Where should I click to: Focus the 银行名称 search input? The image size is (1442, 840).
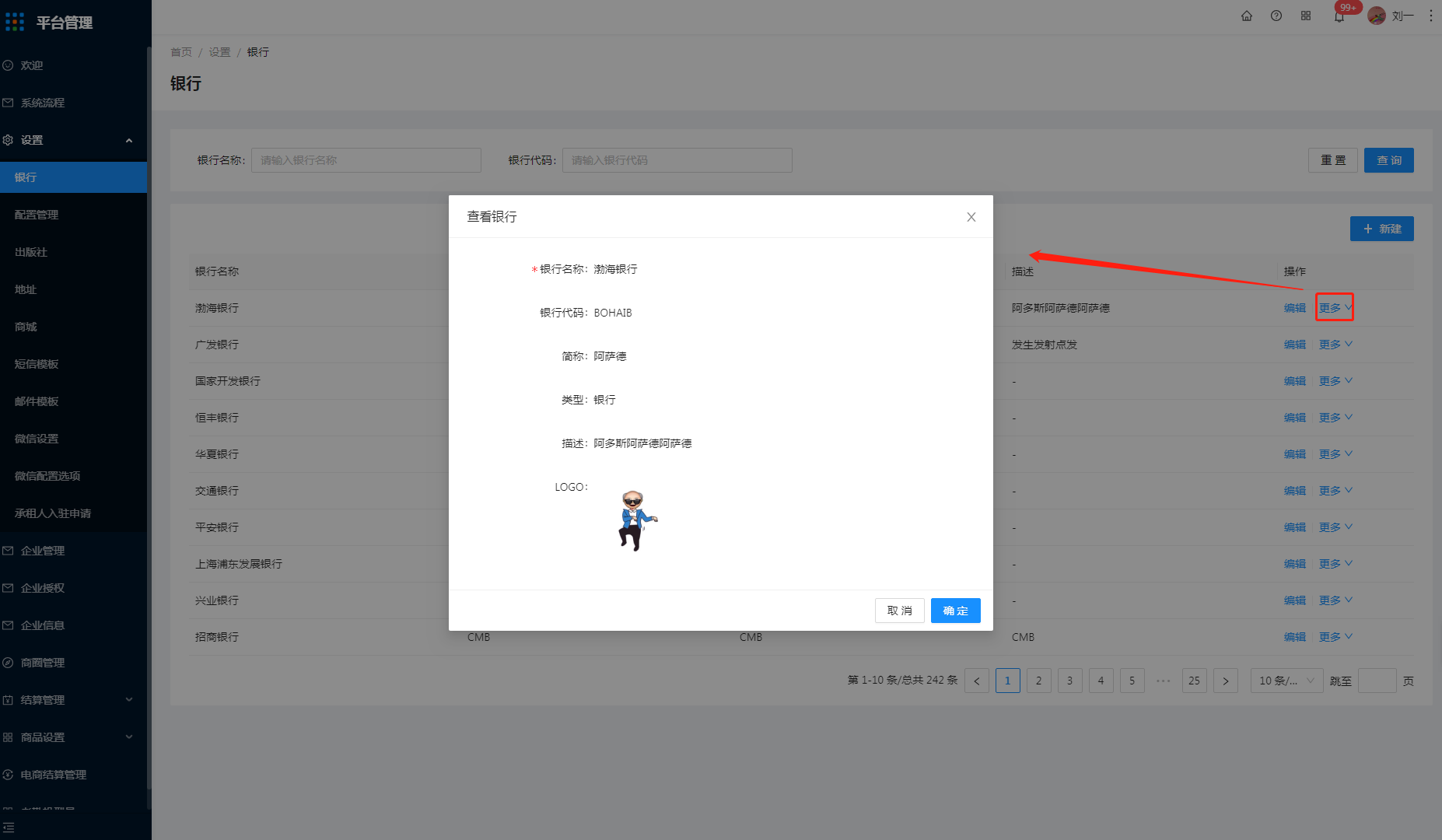[x=366, y=160]
